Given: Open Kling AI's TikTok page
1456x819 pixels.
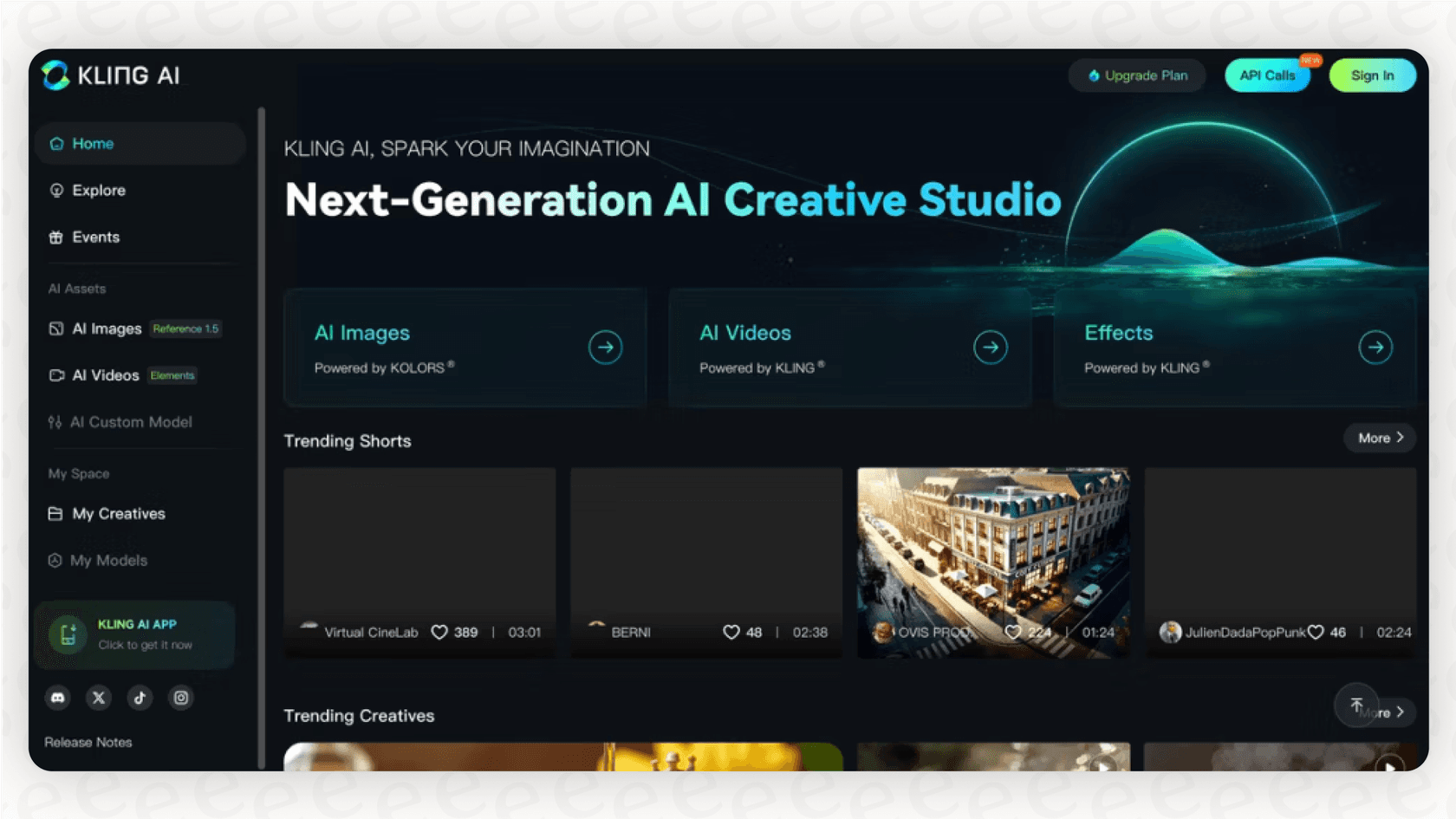Looking at the screenshot, I should (x=140, y=697).
